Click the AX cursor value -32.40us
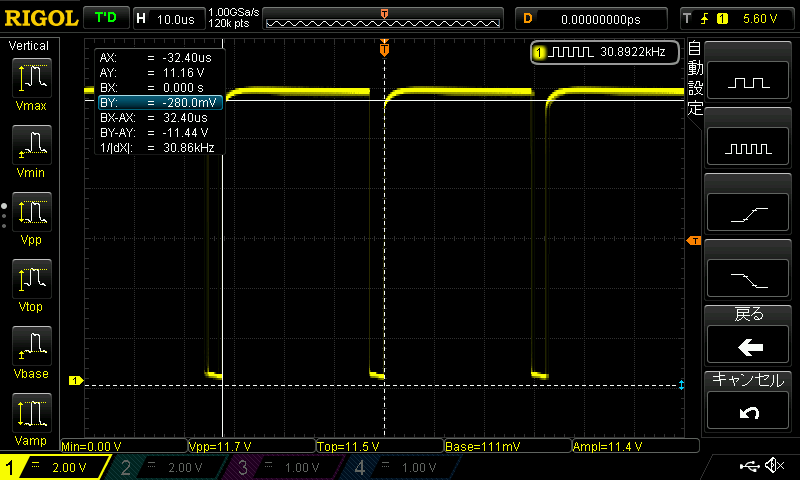The height and width of the screenshot is (480, 800). [187, 58]
